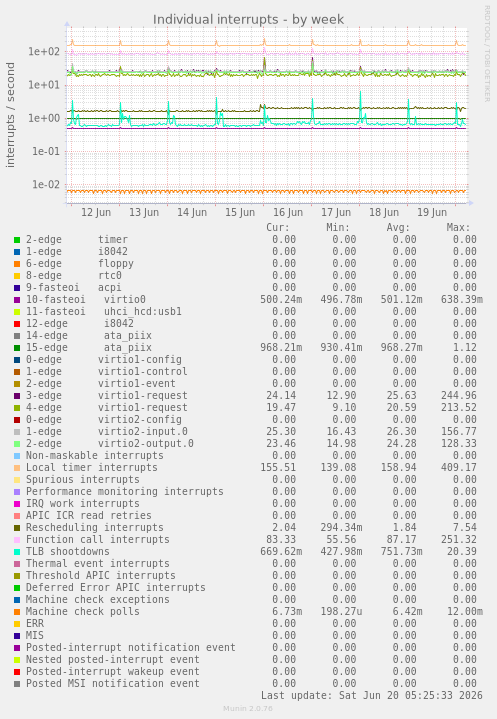This screenshot has height=719, width=497.
Task: Click the 'Nested posted-interrupt event' legend label
Action: (113, 659)
